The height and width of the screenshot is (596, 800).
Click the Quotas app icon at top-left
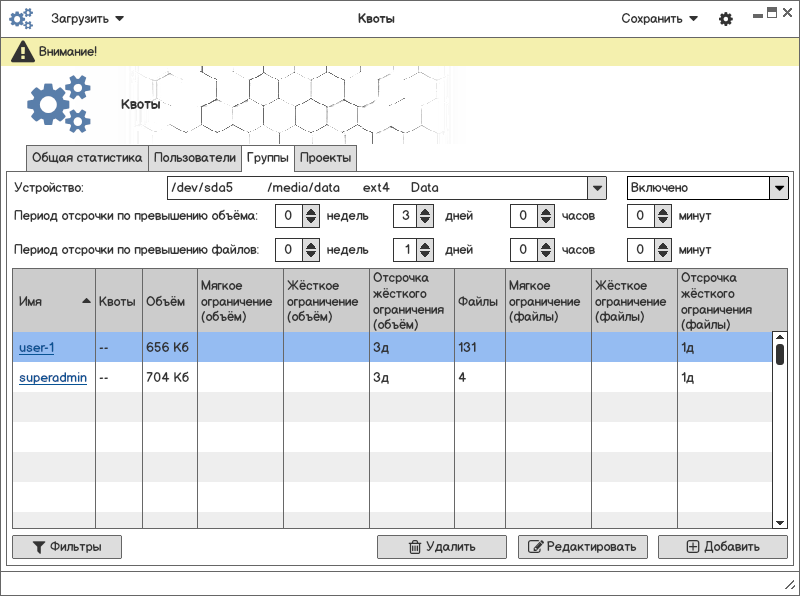[21, 19]
